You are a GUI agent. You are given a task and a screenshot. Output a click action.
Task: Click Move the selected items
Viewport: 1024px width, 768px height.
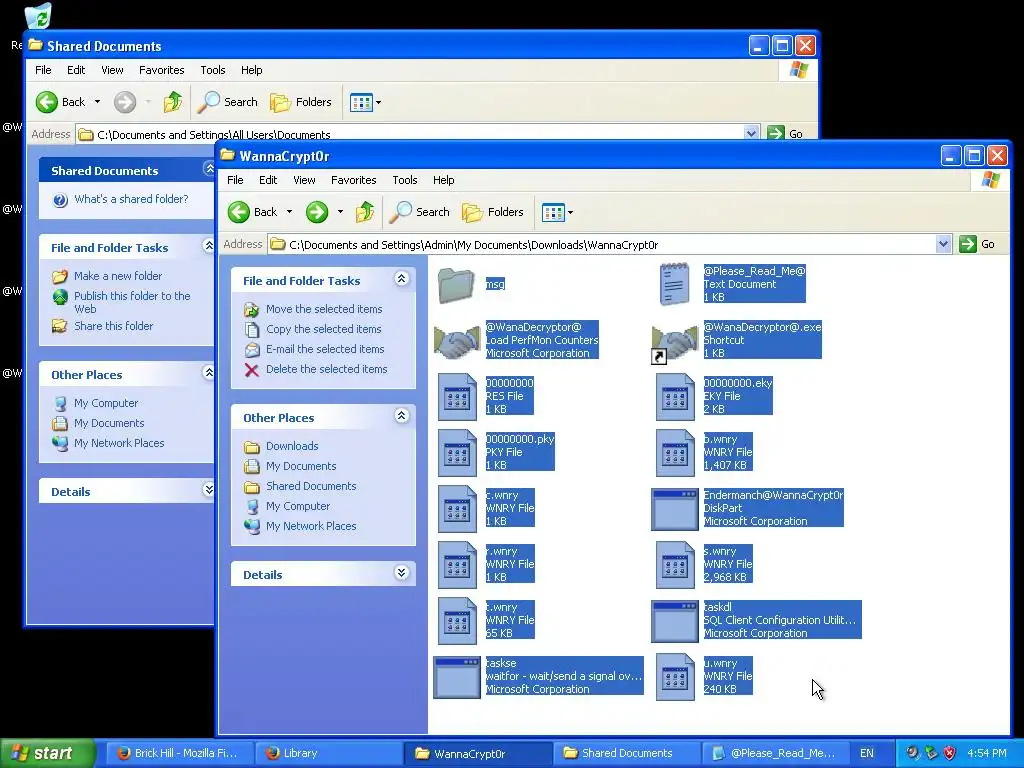coord(324,309)
